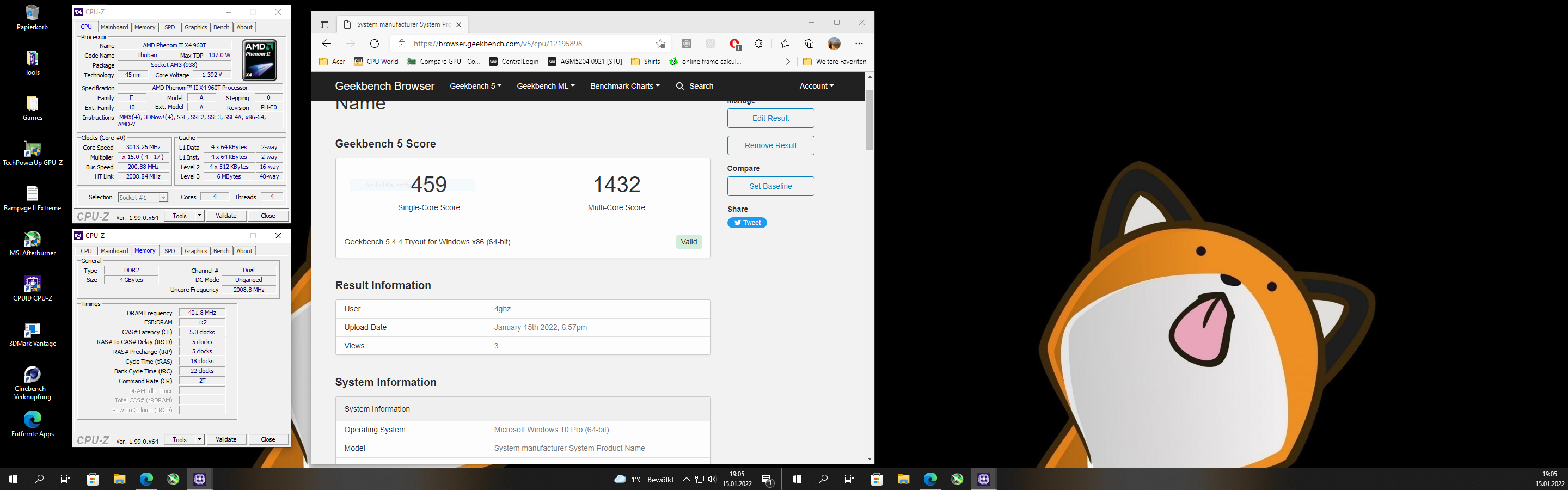Close the System manufacturer browser tab
The height and width of the screenshot is (490, 1568).
458,24
